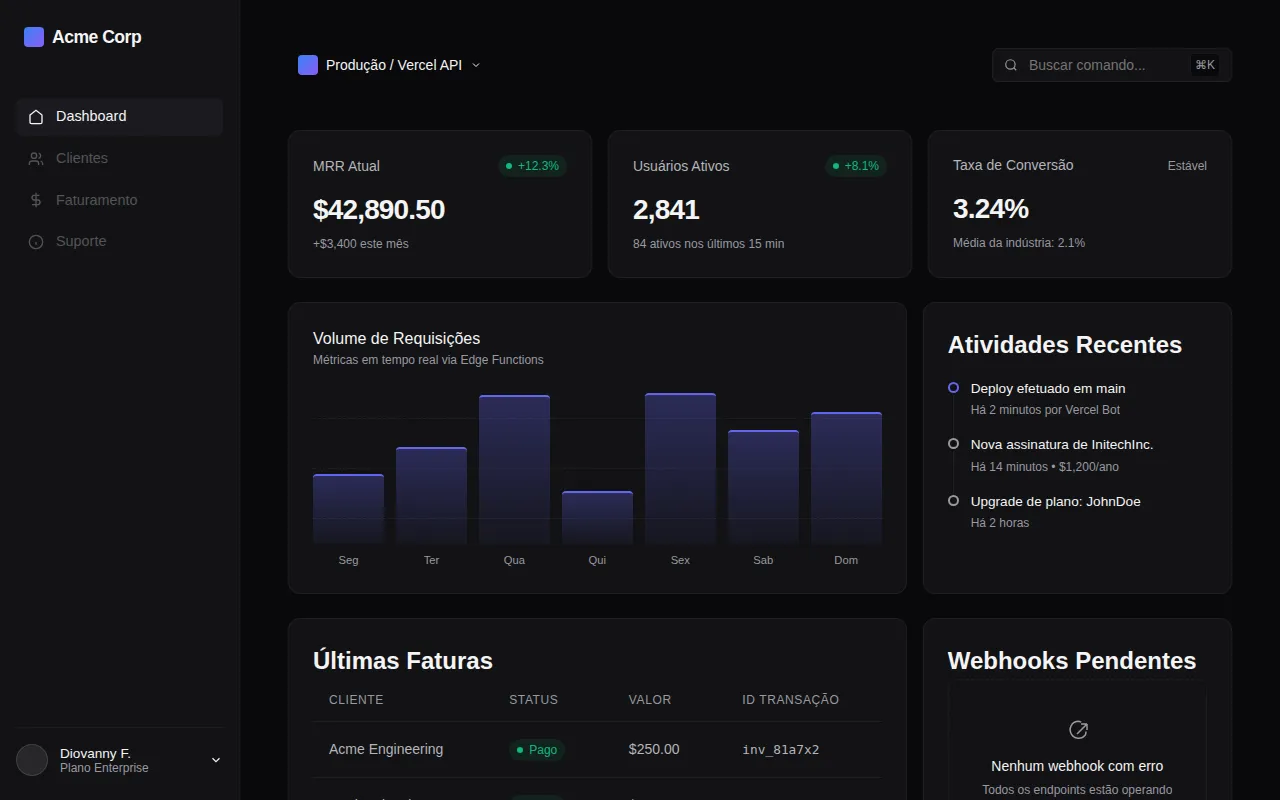
Task: Click the ID TRANSAÇÃO column header
Action: pos(790,700)
